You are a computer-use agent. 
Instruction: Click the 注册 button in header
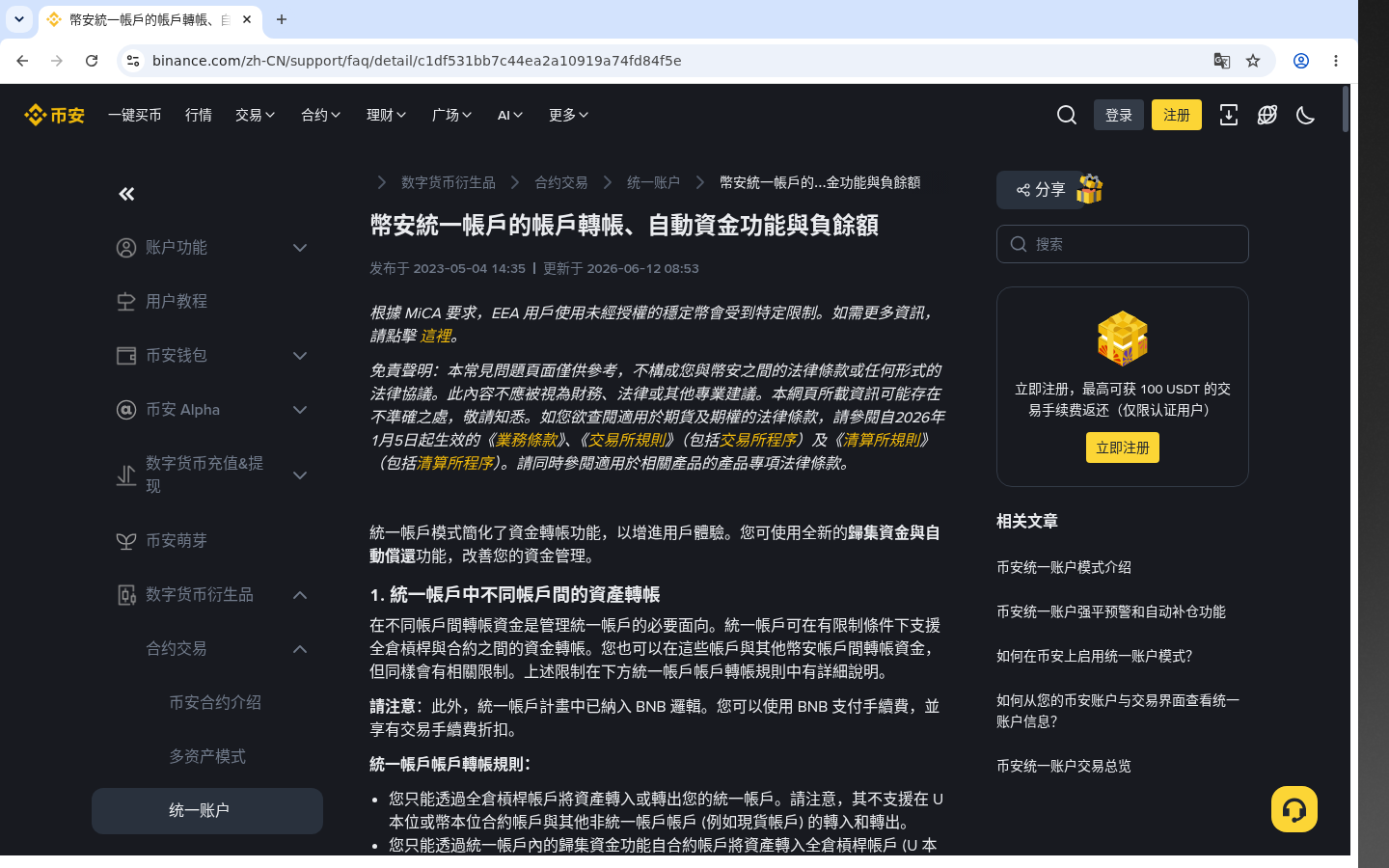click(x=1177, y=115)
